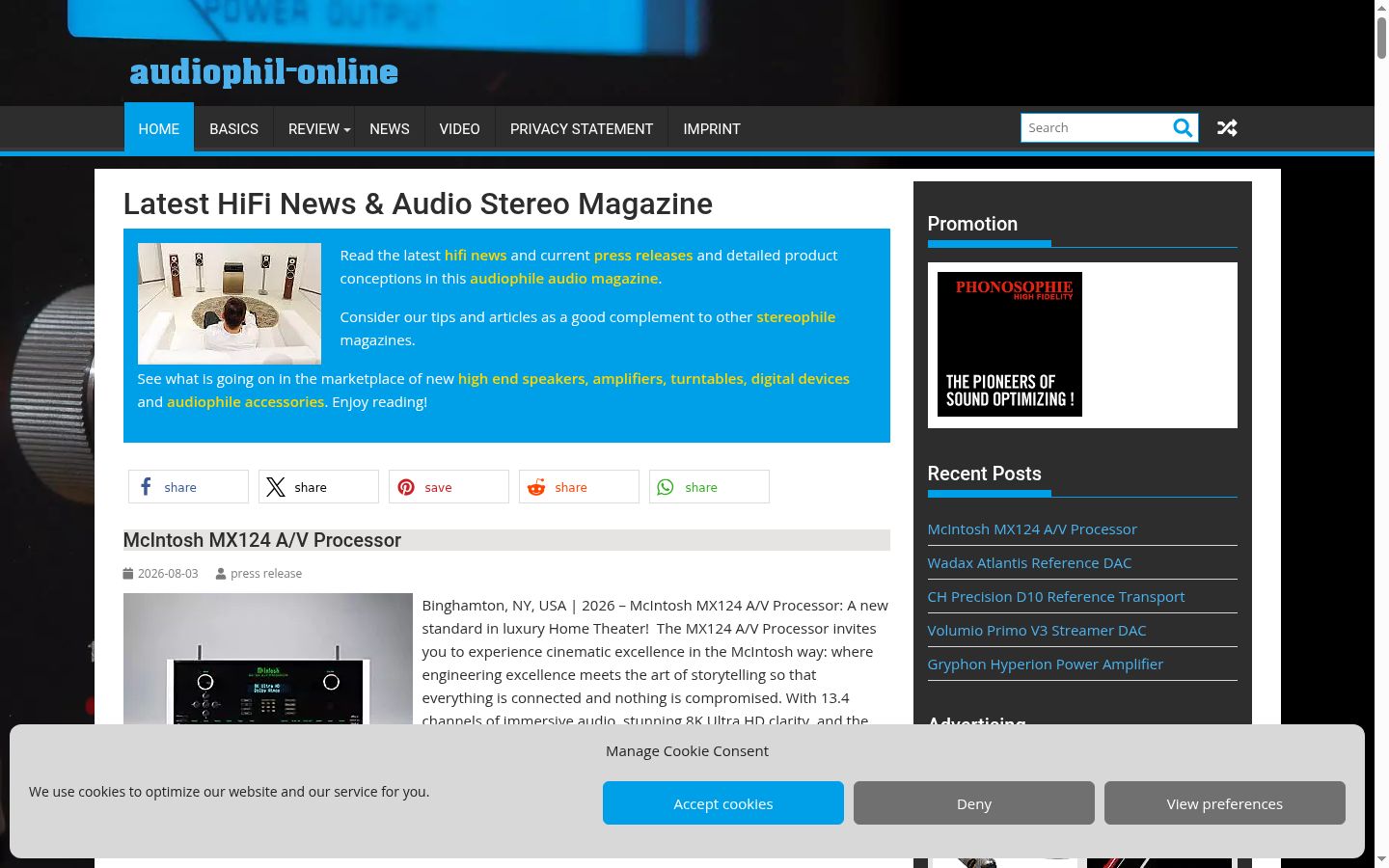1389x868 pixels.
Task: Open recent post CH Precision D10 Reference Transport
Action: [1056, 596]
